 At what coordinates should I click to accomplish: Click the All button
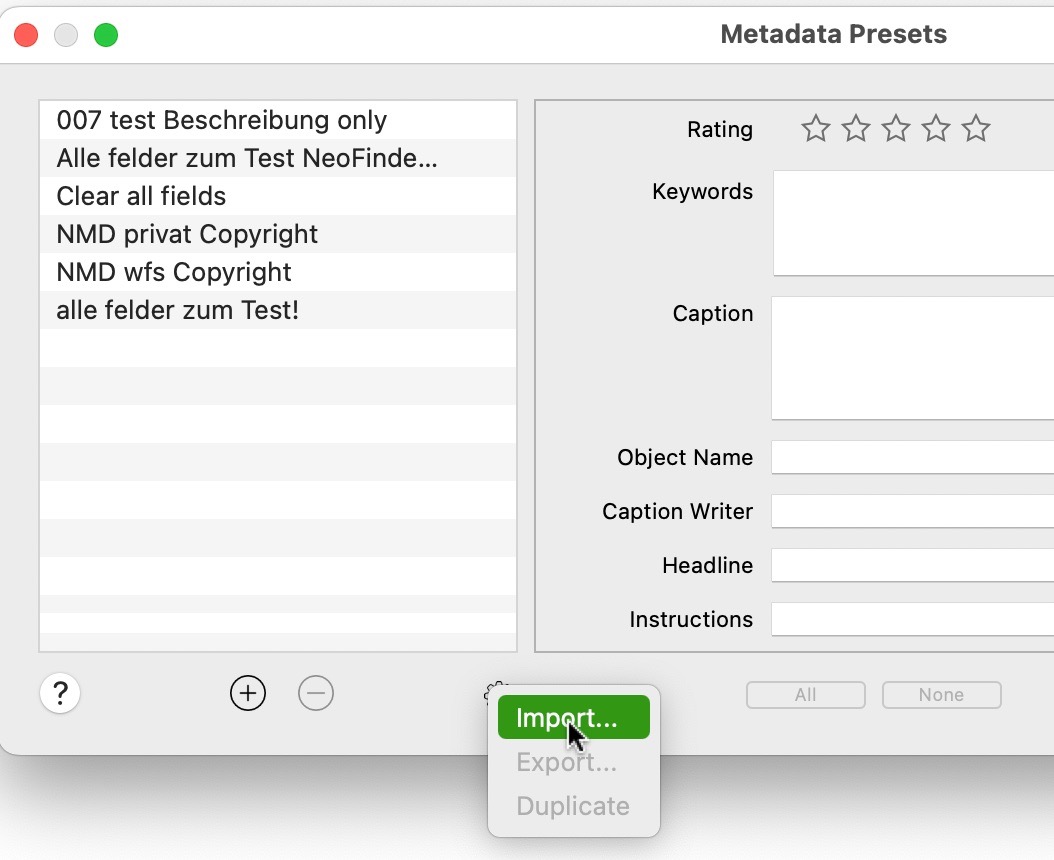click(x=805, y=694)
